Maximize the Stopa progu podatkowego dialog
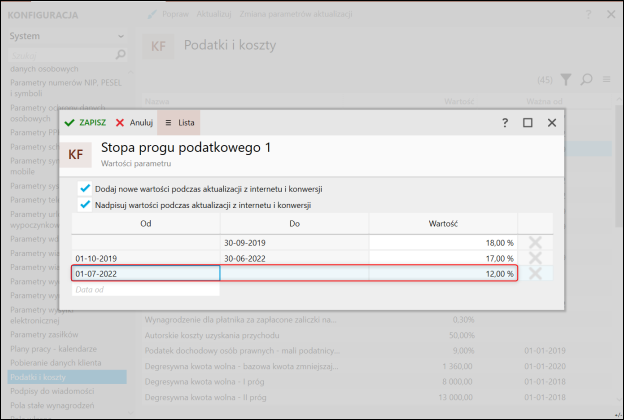The image size is (624, 420). [528, 123]
